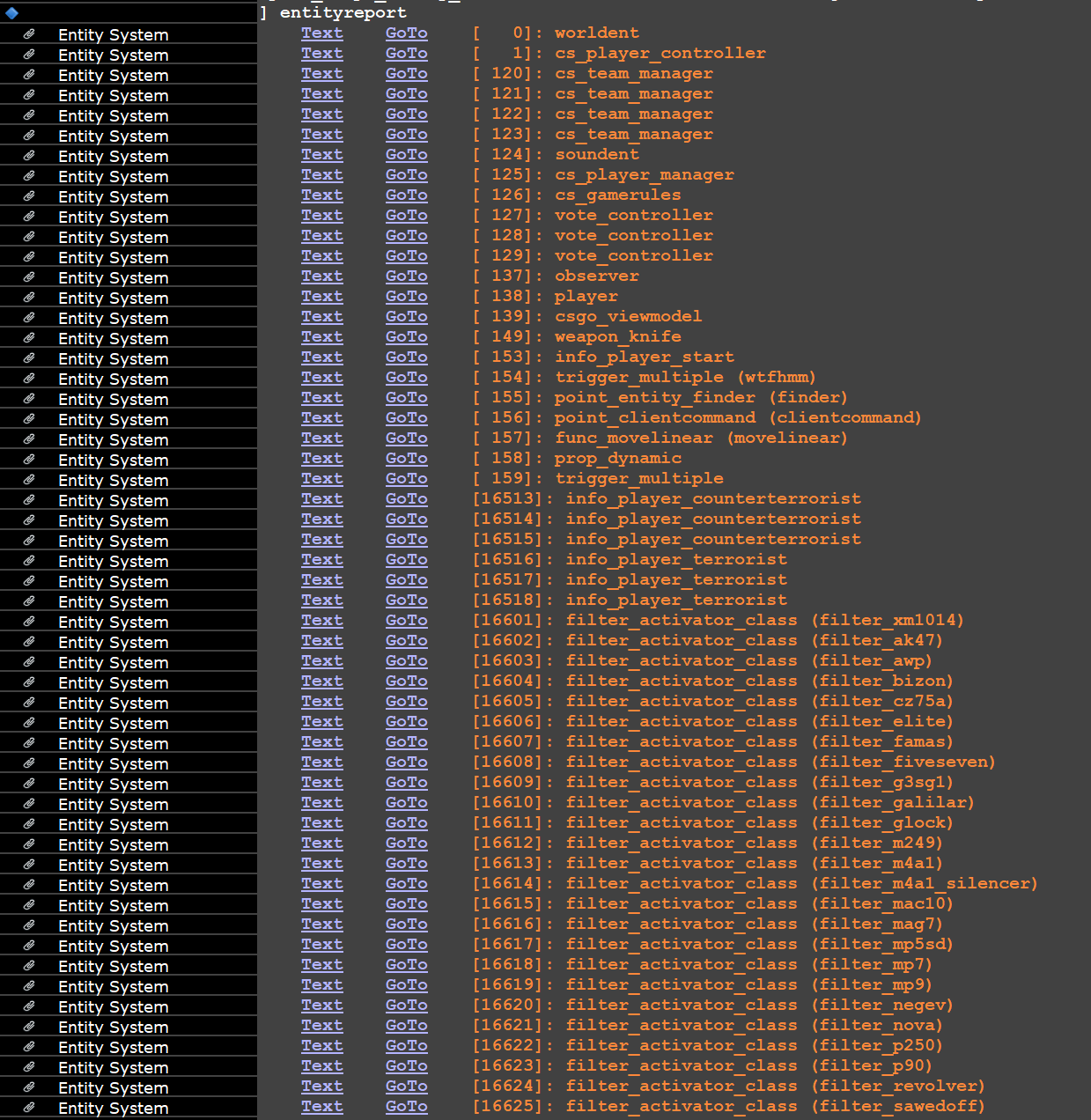
Task: Open Text link for cs_player_controller
Action: (x=321, y=54)
